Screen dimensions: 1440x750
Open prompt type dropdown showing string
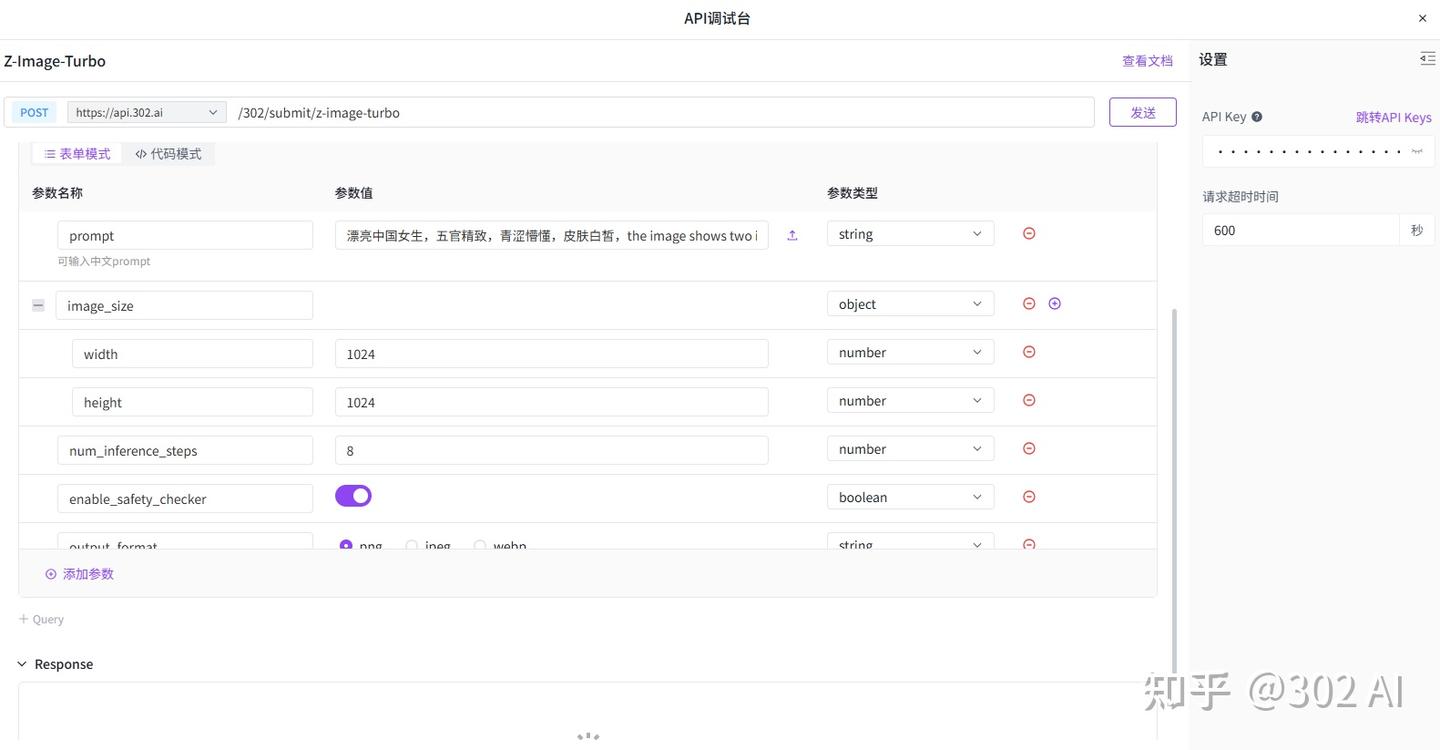[x=910, y=233]
